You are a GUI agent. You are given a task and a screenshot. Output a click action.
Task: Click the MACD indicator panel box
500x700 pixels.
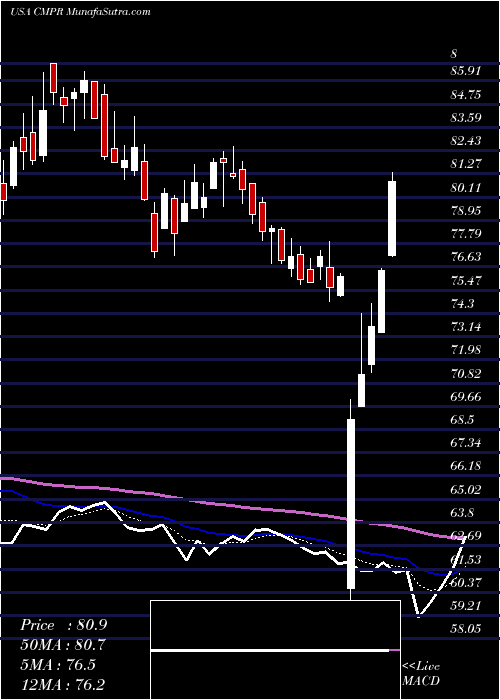(275, 650)
